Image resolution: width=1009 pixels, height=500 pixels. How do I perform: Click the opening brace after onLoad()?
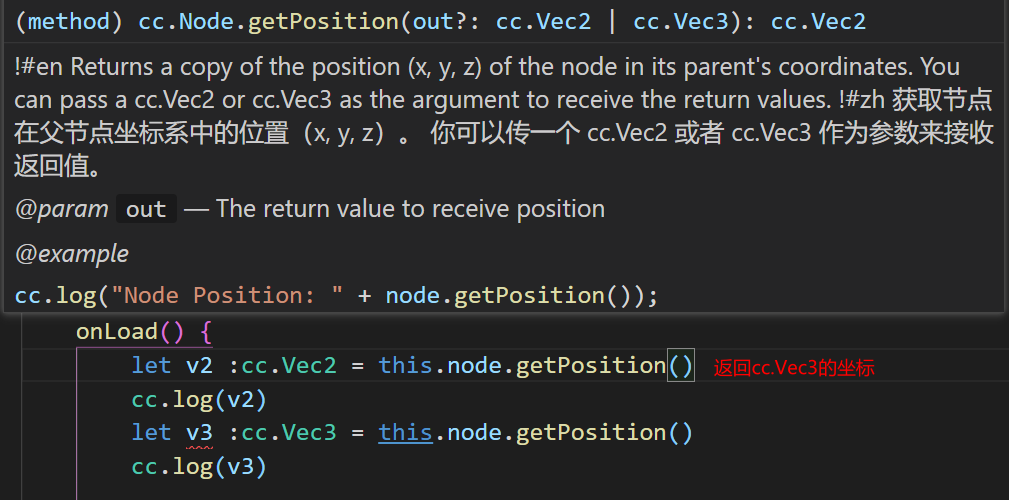(205, 331)
